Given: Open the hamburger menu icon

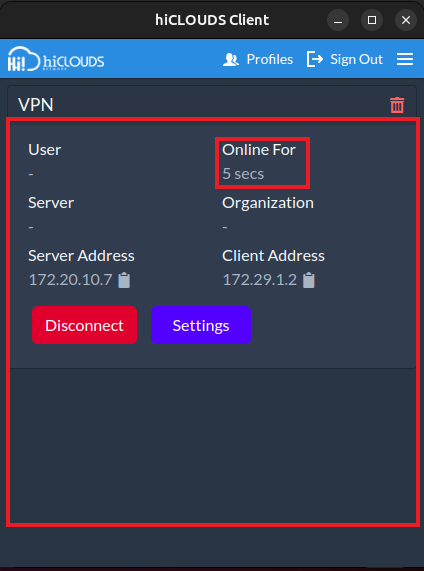Looking at the screenshot, I should click(x=405, y=59).
